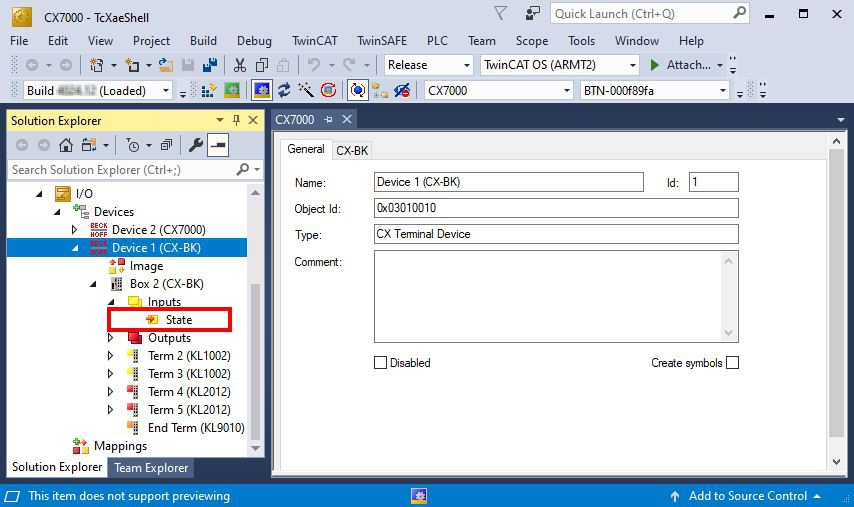The image size is (854, 507).
Task: Click the Show Online Data icon
Action: click(357, 90)
